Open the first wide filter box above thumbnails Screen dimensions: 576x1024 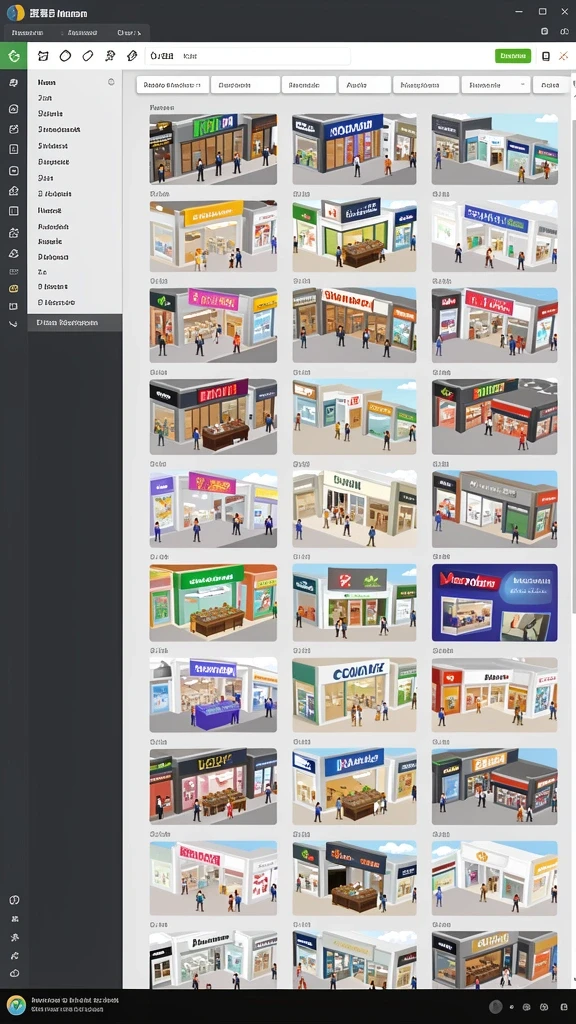(x=172, y=85)
